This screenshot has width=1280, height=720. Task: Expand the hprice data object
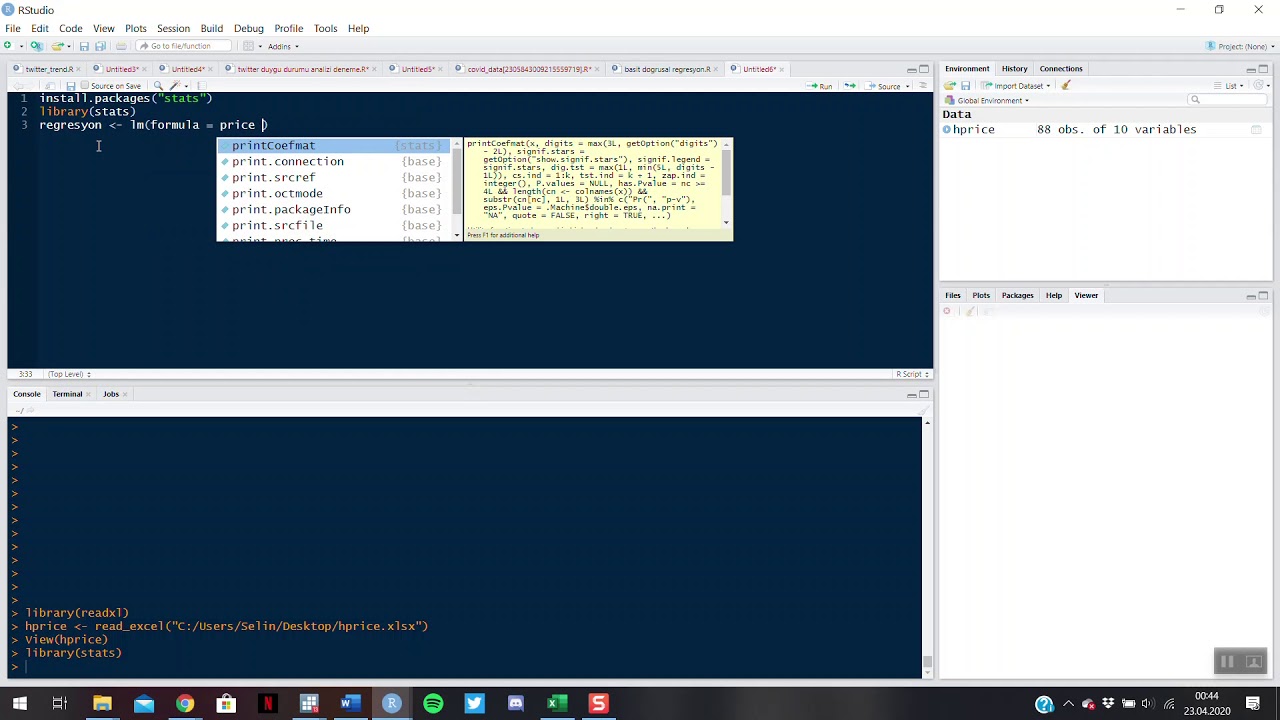click(946, 130)
